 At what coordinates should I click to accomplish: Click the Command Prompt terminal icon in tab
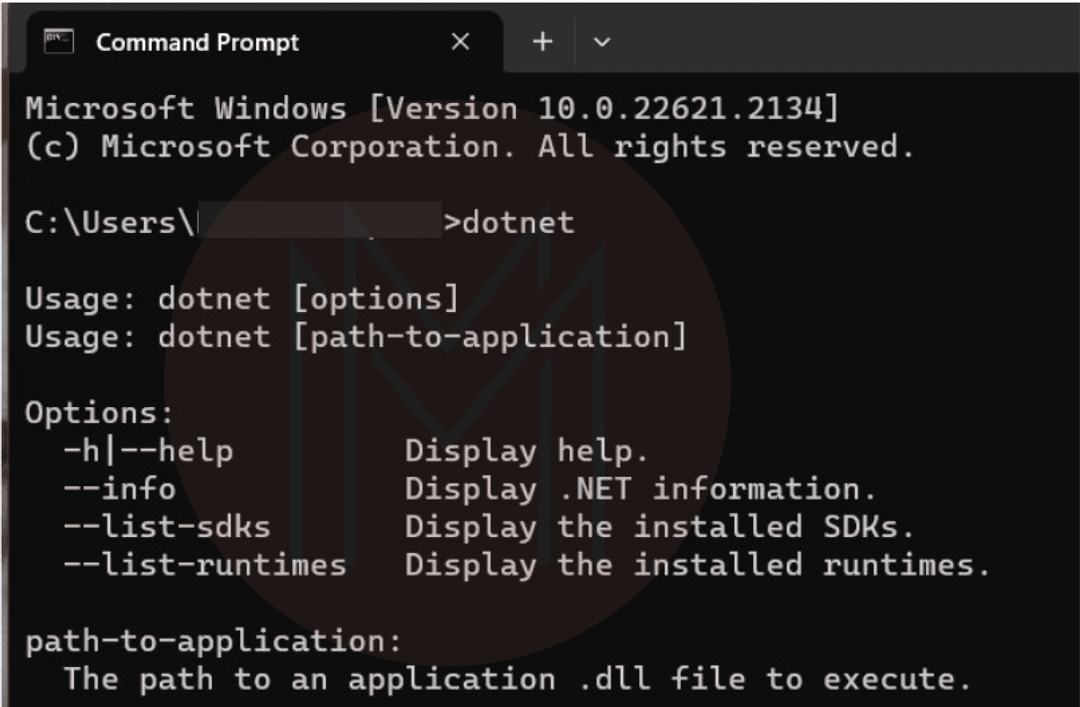click(x=59, y=42)
